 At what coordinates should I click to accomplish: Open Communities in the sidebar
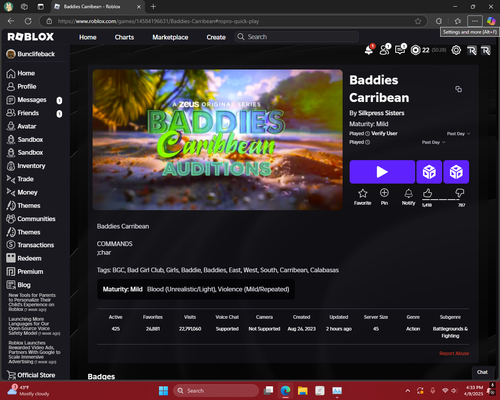(31, 219)
